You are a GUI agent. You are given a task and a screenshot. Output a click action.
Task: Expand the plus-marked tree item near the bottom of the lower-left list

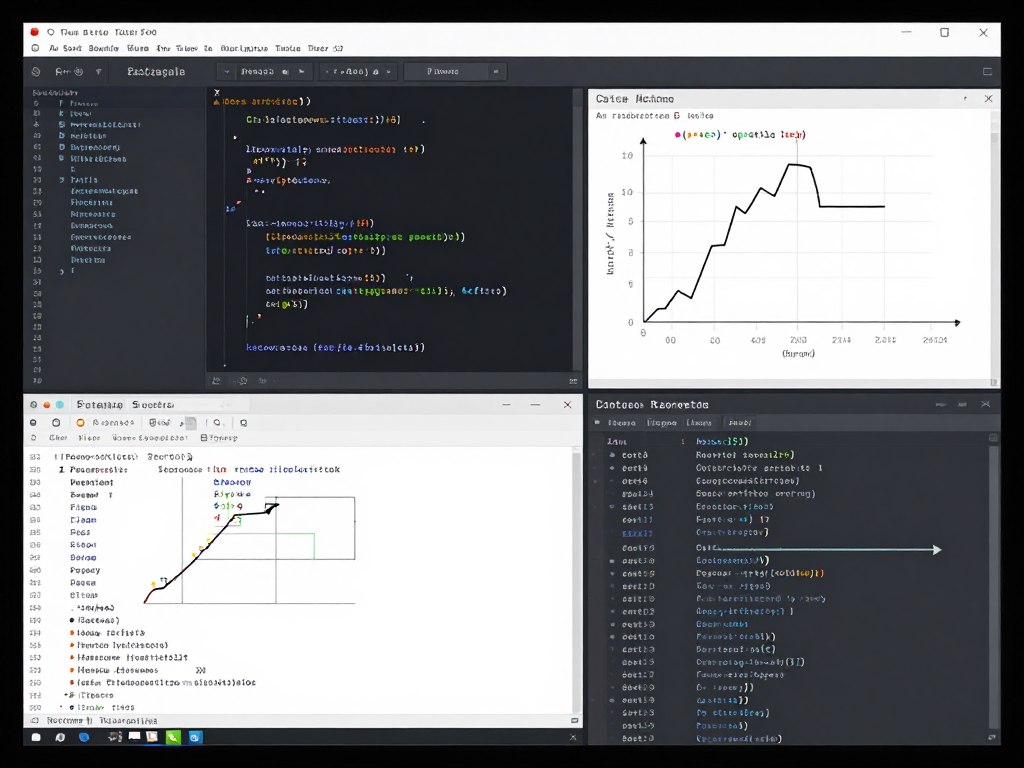coord(67,694)
